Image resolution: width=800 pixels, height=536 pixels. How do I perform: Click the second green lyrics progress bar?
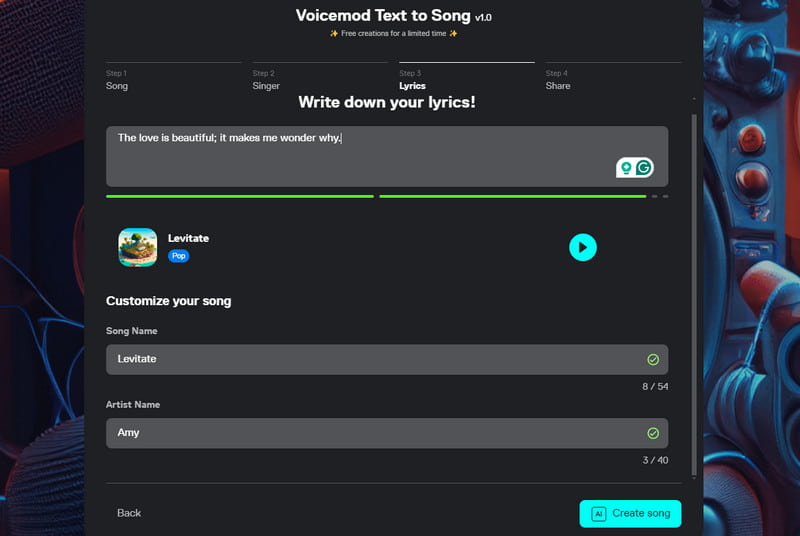tap(512, 196)
